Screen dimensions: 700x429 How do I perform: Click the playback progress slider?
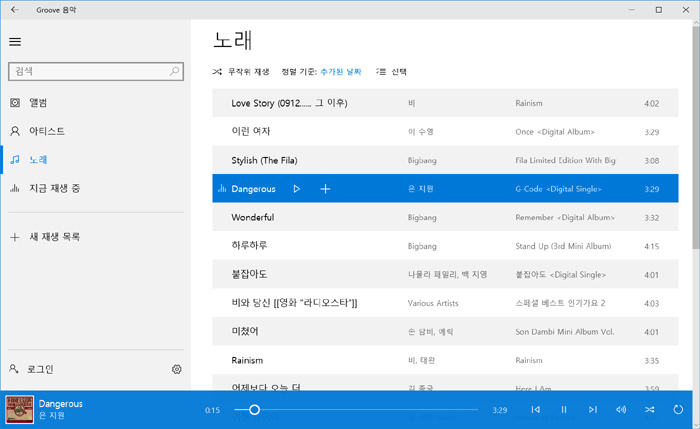356,409
